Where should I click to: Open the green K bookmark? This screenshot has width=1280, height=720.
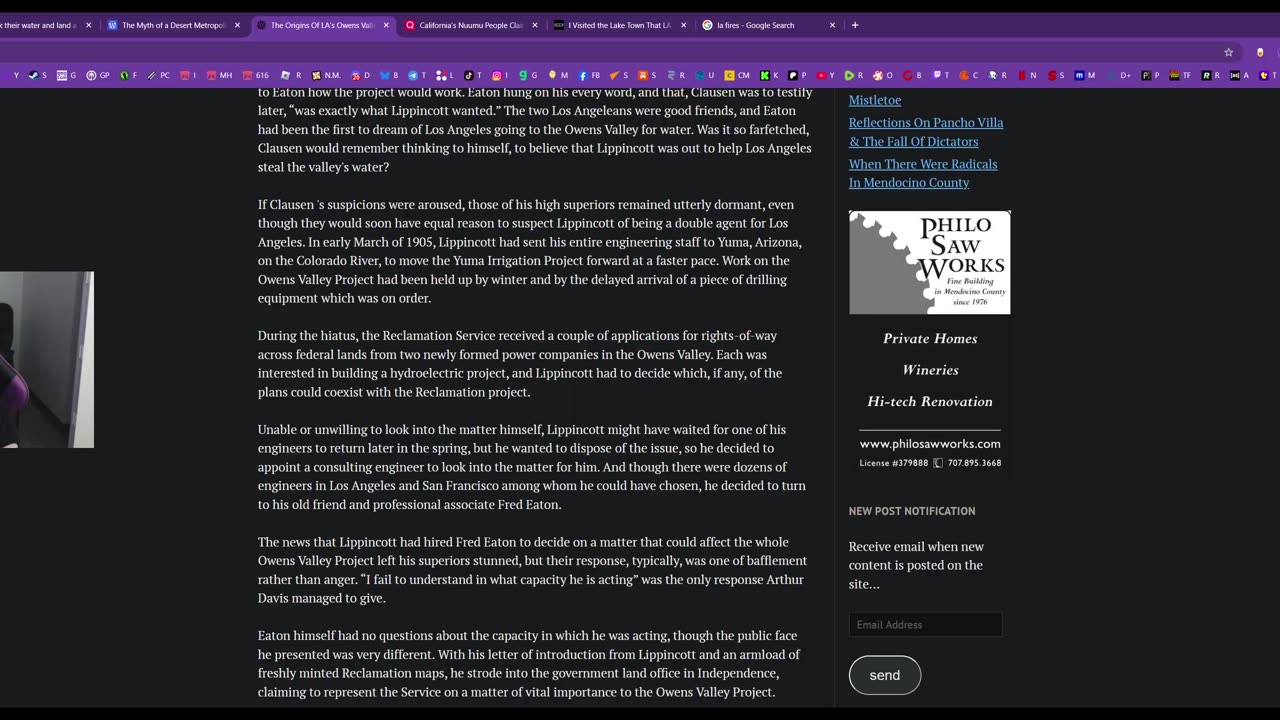pyautogui.click(x=770, y=75)
